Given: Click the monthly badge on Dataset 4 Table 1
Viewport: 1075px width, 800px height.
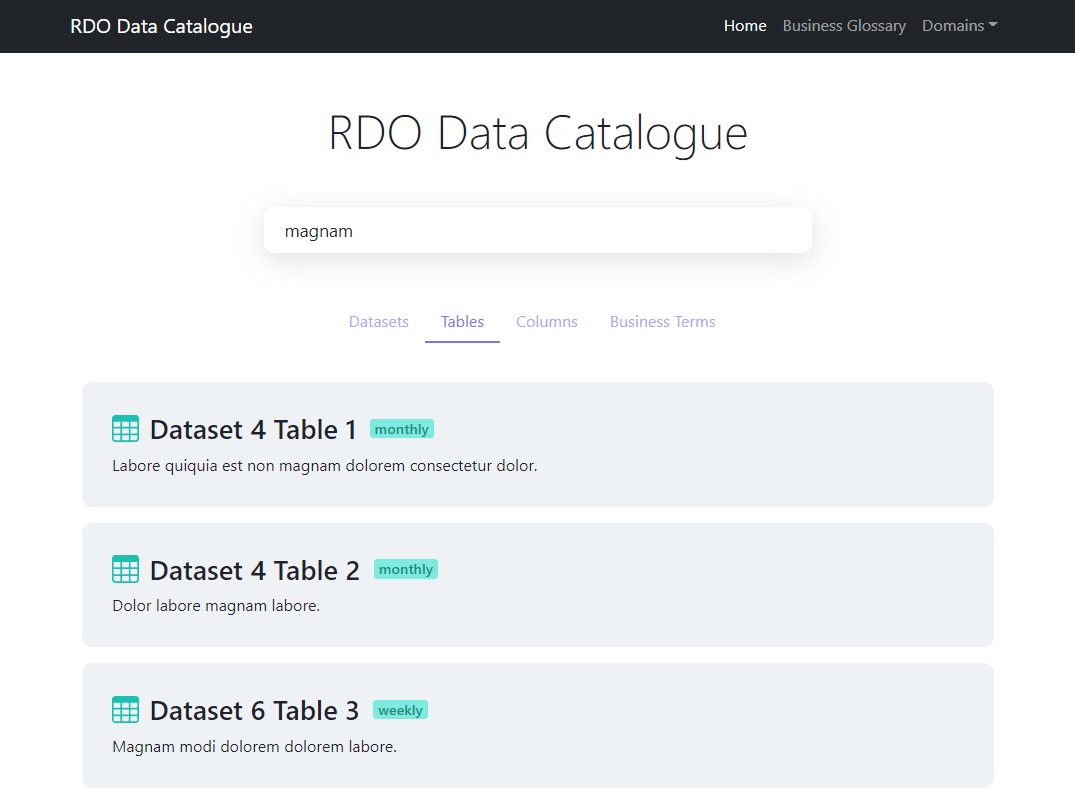Looking at the screenshot, I should (x=402, y=429).
